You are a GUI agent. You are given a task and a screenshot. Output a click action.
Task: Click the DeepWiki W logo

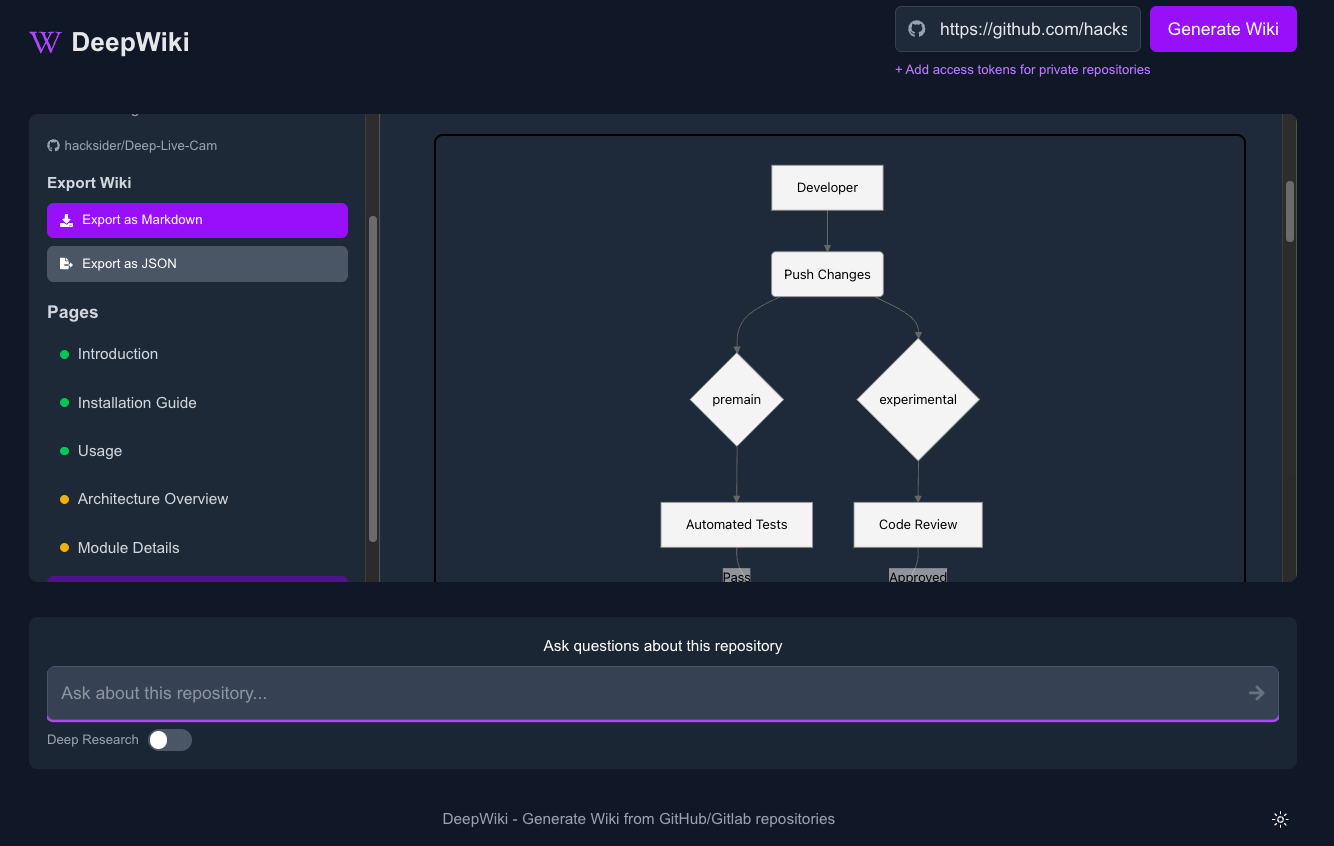click(45, 42)
